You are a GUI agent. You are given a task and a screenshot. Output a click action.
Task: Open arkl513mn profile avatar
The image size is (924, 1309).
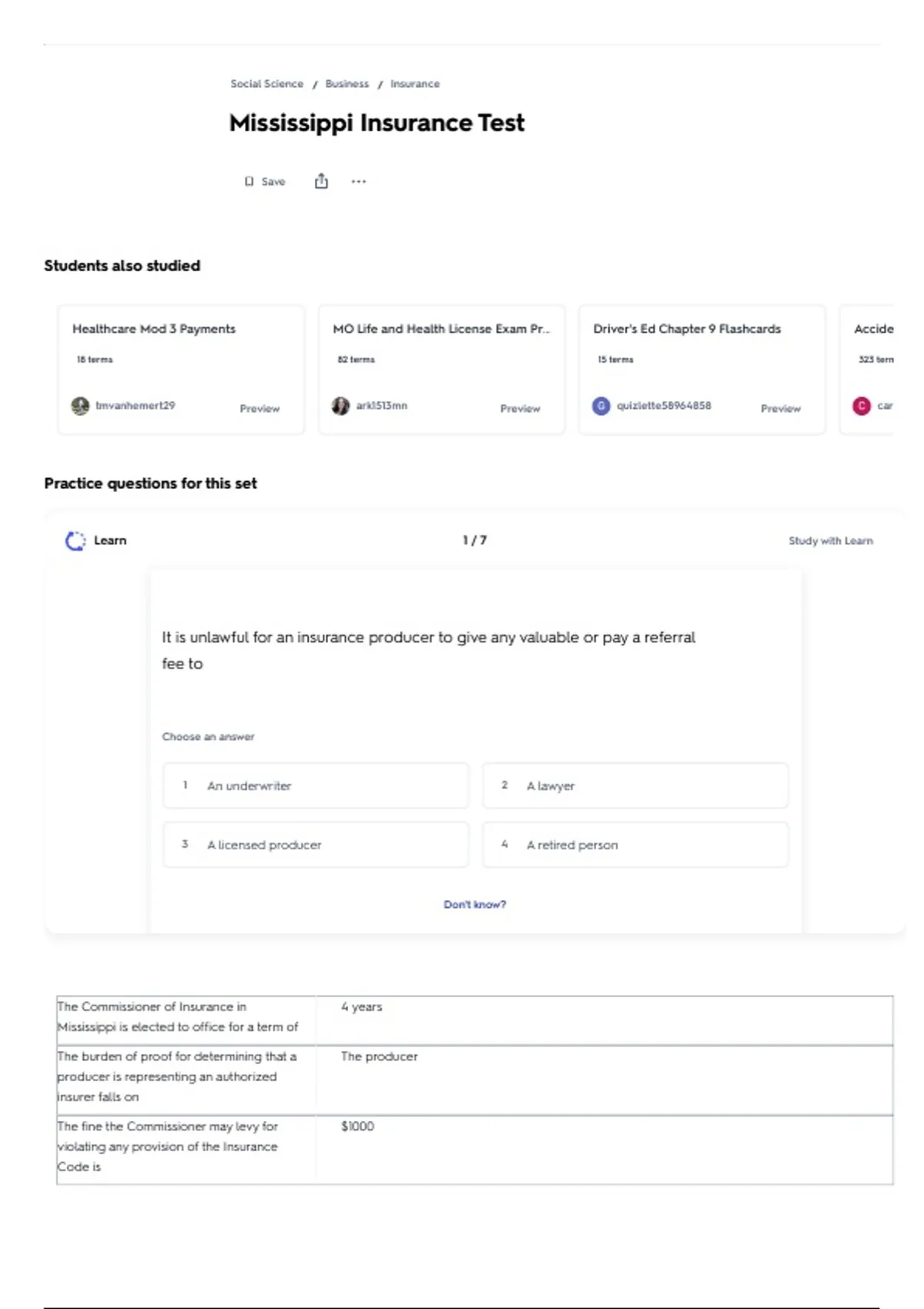[x=340, y=406]
